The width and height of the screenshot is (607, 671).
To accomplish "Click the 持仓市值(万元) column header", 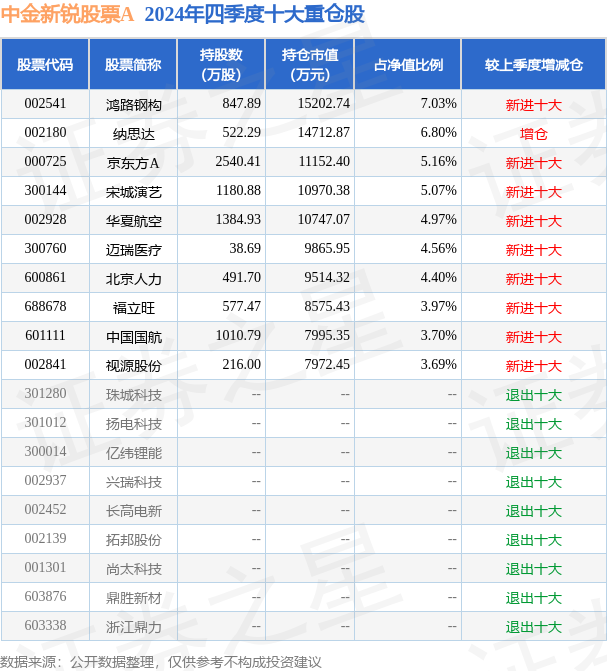I will (x=310, y=65).
